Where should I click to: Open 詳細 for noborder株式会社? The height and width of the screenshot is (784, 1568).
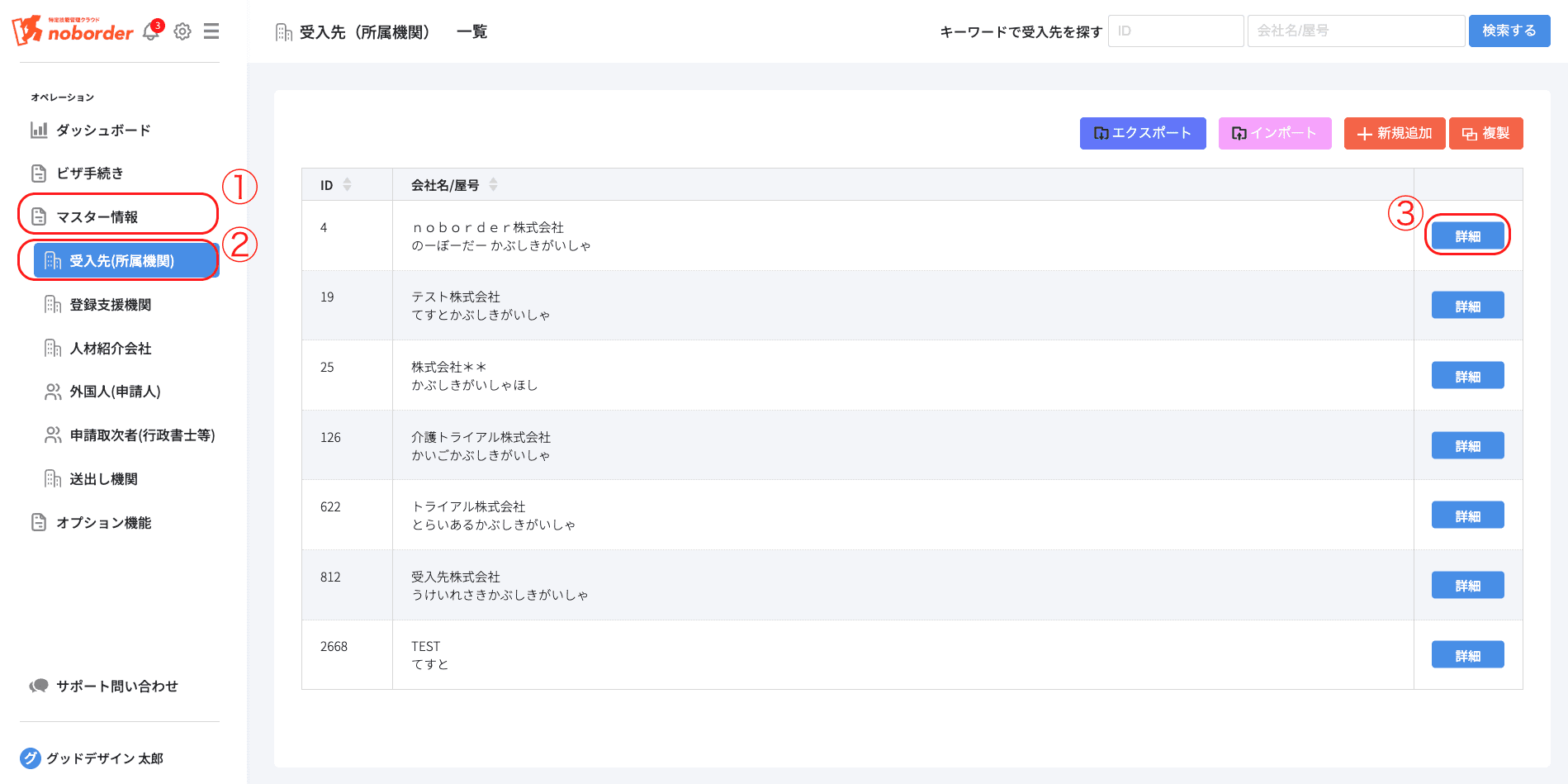[x=1467, y=236]
